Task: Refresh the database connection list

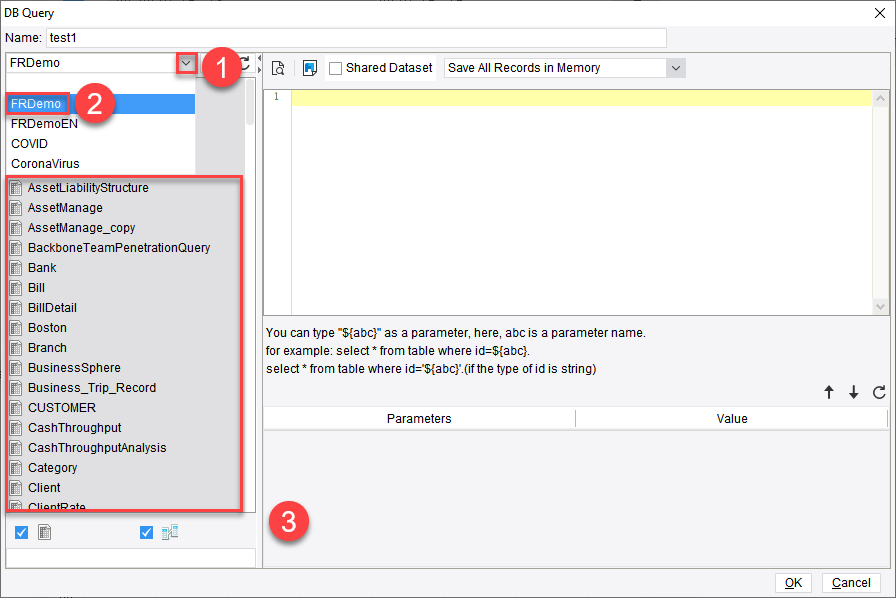Action: coord(245,61)
